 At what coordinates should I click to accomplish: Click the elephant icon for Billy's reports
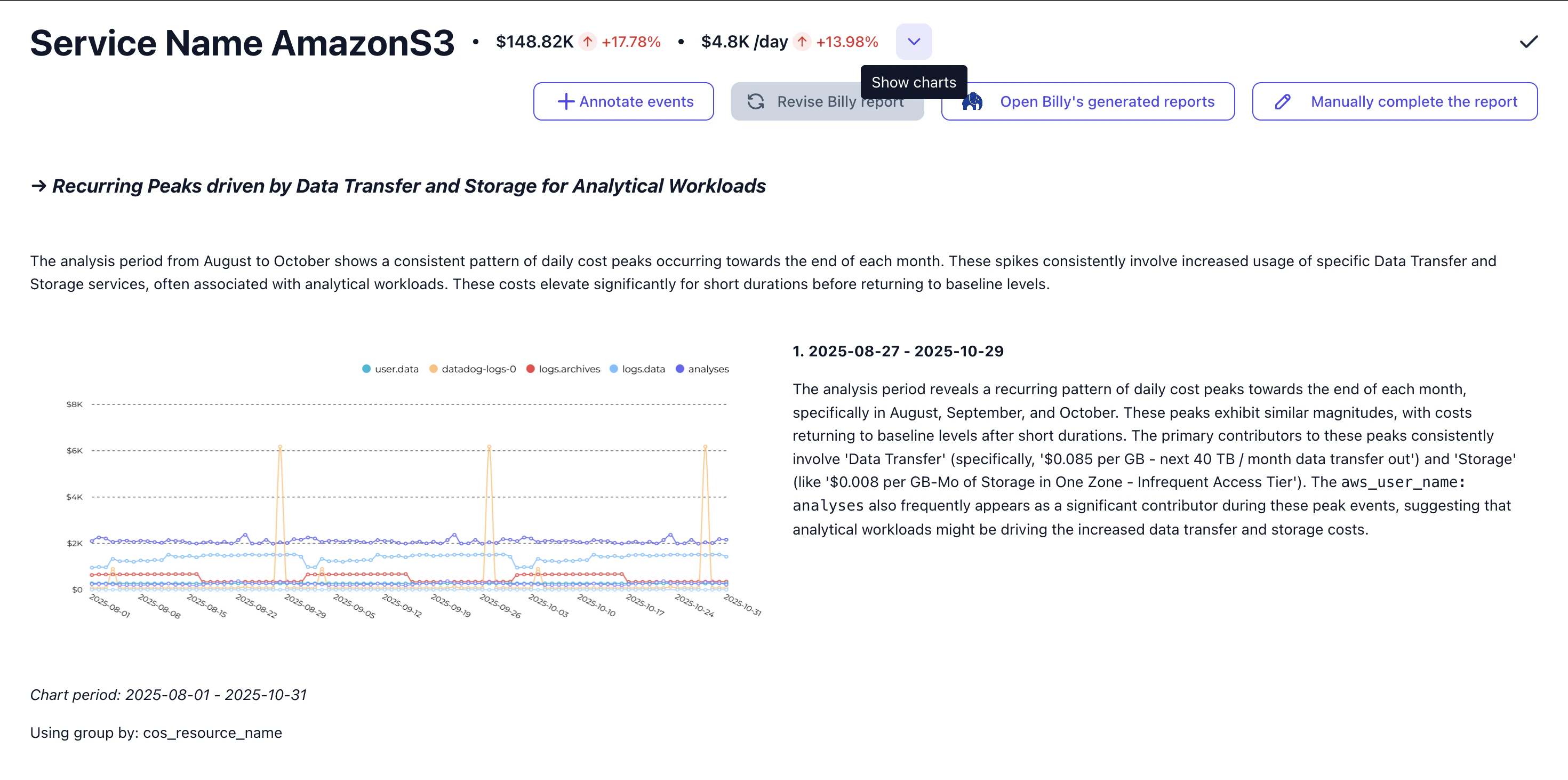coord(972,101)
